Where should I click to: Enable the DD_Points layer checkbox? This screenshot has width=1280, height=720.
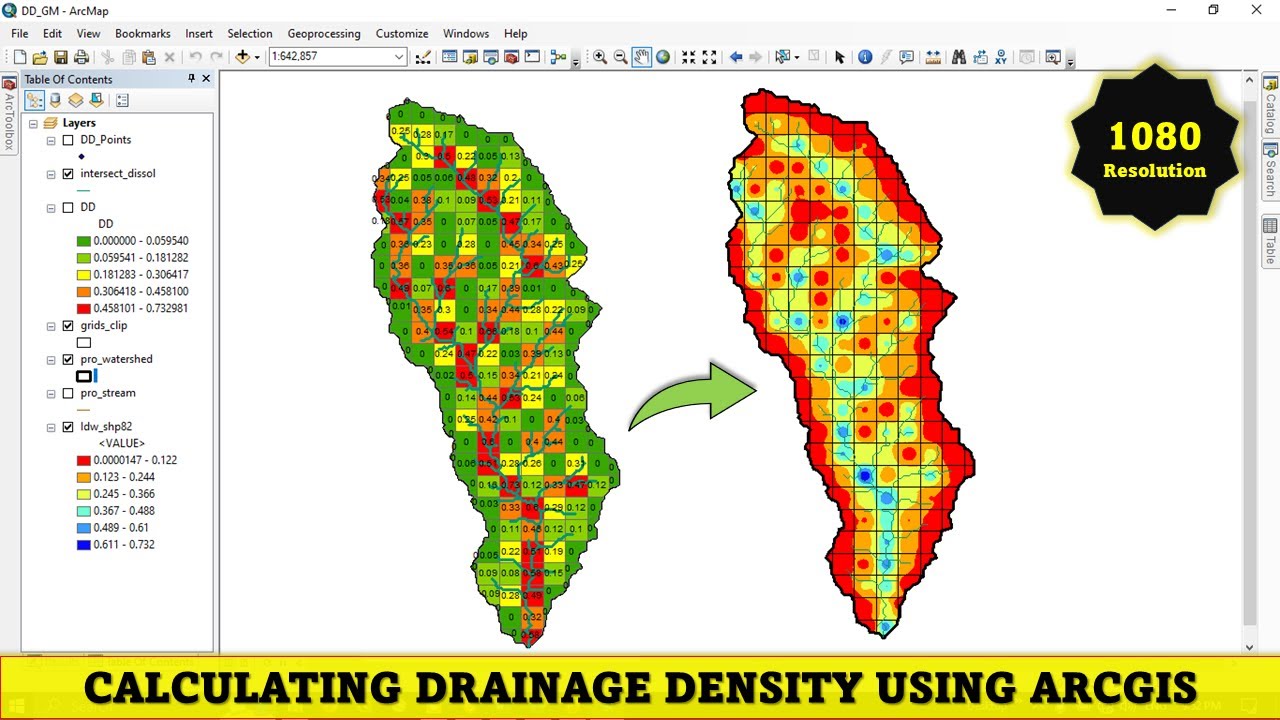pos(68,140)
